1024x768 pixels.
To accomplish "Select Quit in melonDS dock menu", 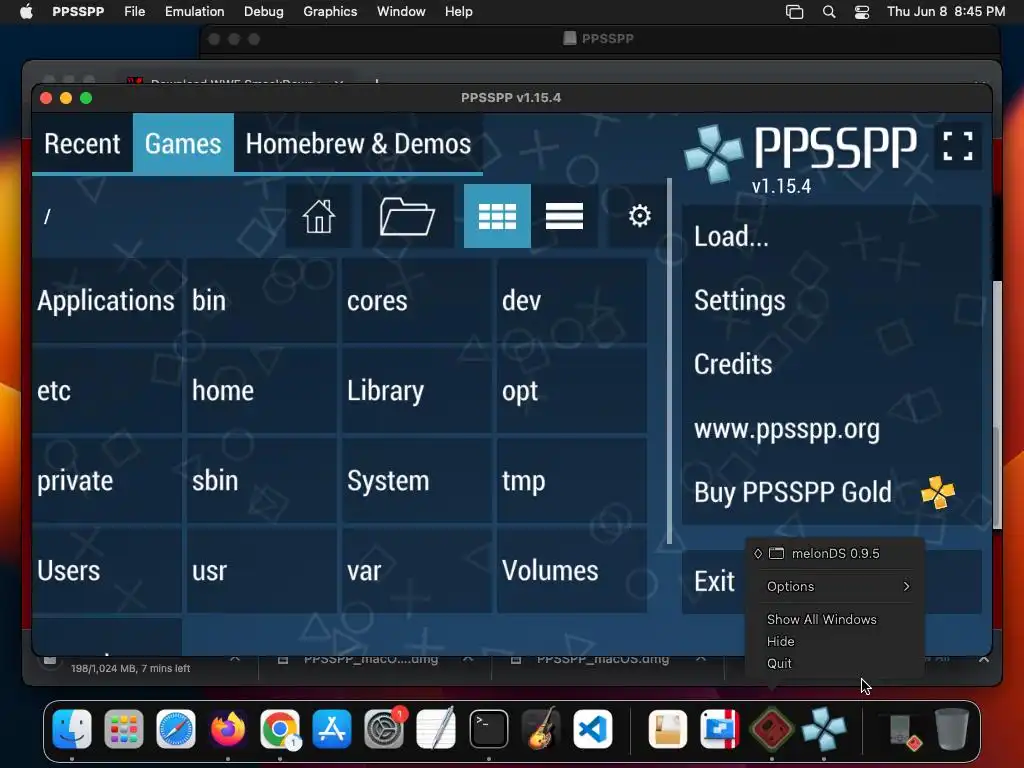I will click(x=835, y=663).
